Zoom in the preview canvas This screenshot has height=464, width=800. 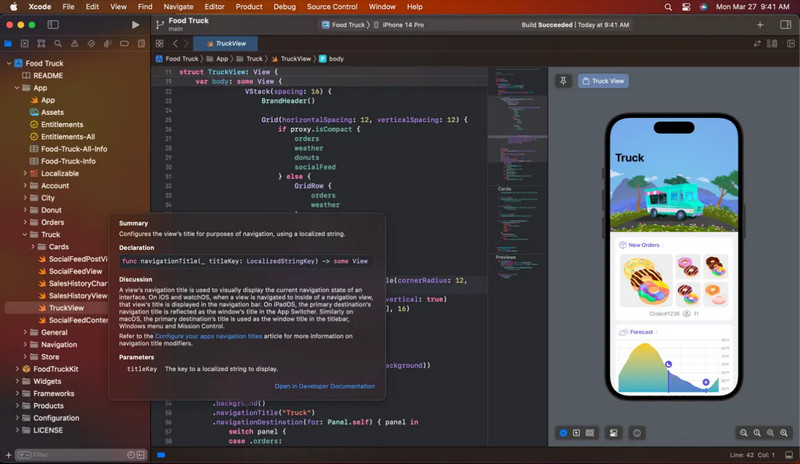pos(784,433)
